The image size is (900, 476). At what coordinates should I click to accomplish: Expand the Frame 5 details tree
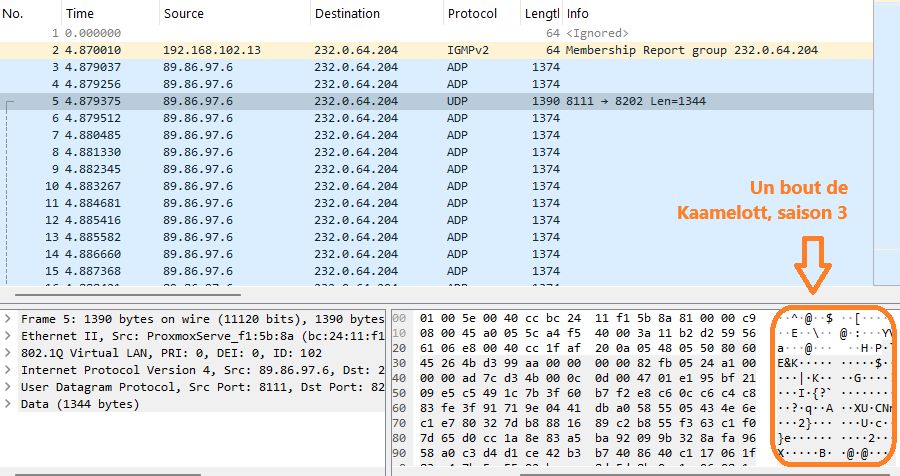pyautogui.click(x=9, y=317)
